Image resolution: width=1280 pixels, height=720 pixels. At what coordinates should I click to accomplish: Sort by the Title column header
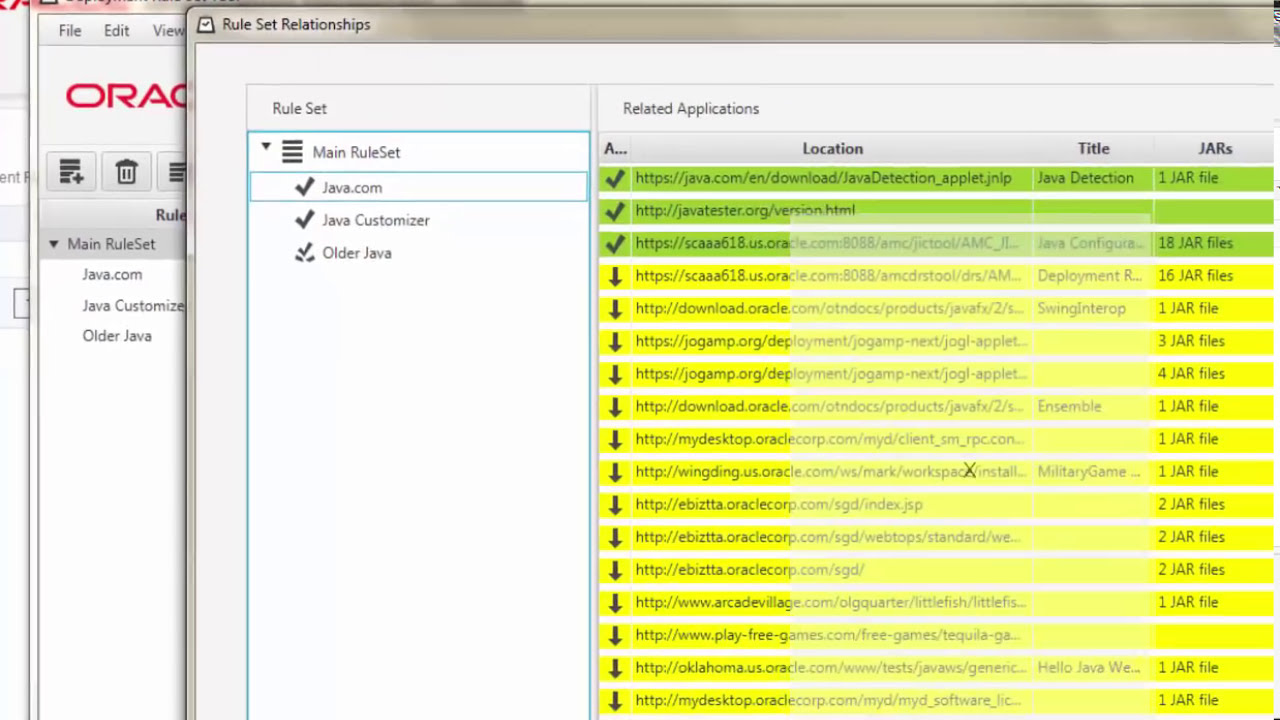pyautogui.click(x=1093, y=148)
